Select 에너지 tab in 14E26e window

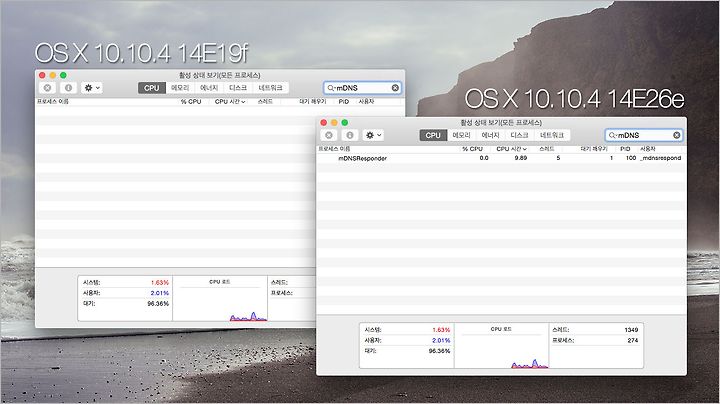point(490,135)
